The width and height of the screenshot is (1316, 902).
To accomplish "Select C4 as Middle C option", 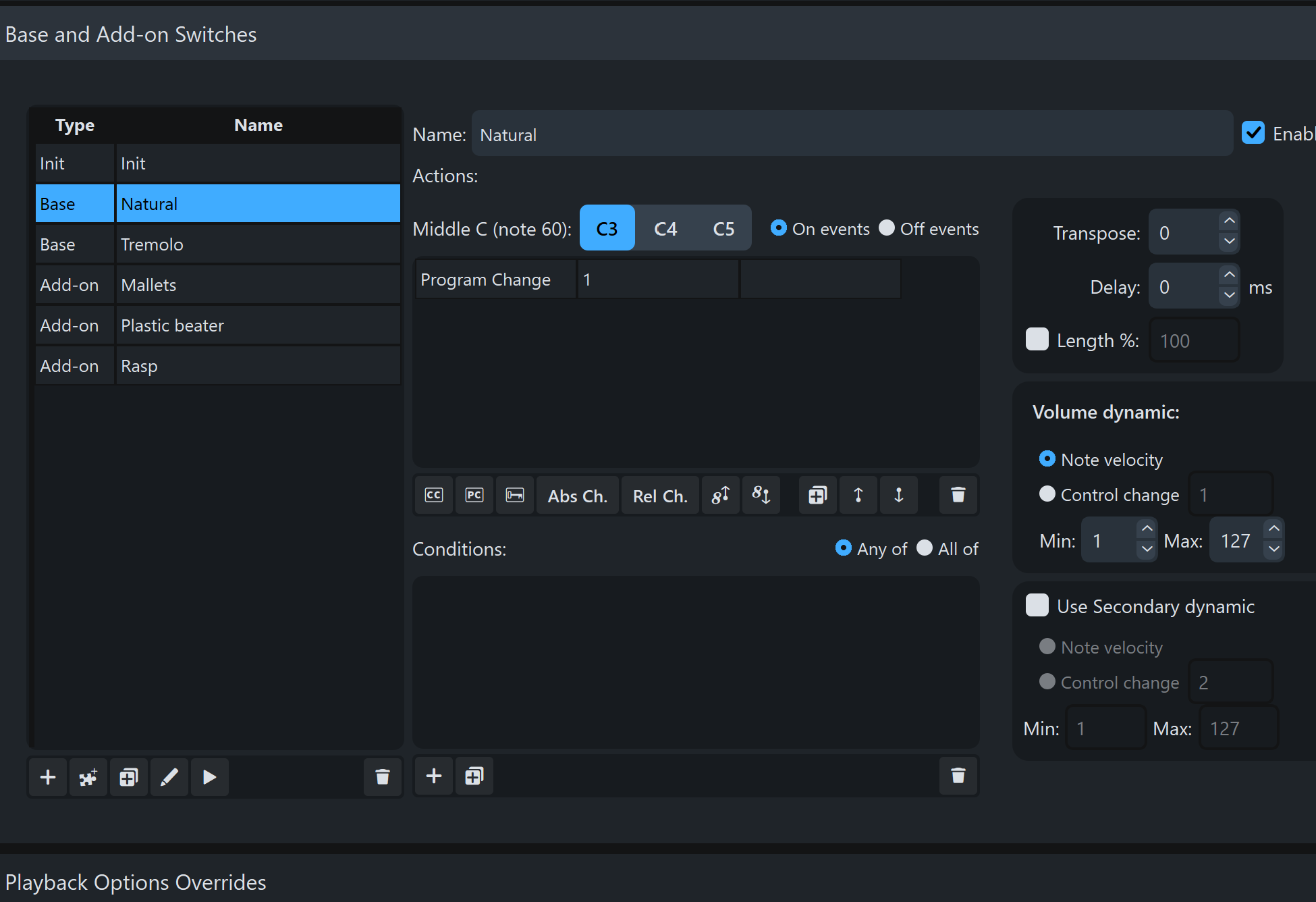I will pyautogui.click(x=665, y=229).
